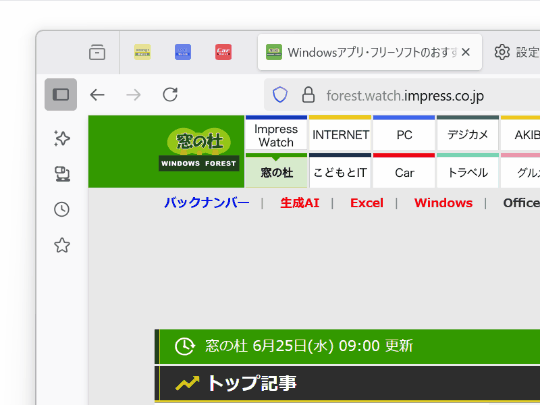The height and width of the screenshot is (405, 540).
Task: Open the 生成AI topic link
Action: tap(300, 202)
